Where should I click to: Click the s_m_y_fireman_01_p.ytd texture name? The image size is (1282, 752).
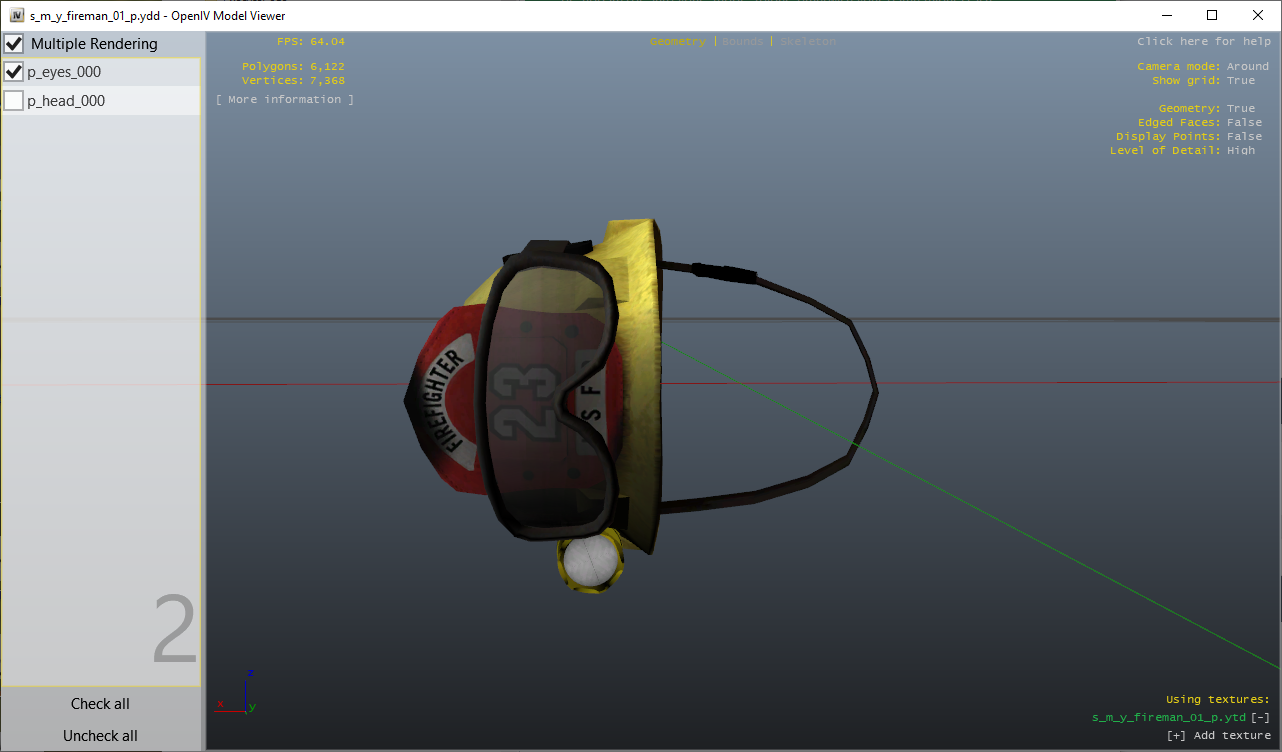1168,717
